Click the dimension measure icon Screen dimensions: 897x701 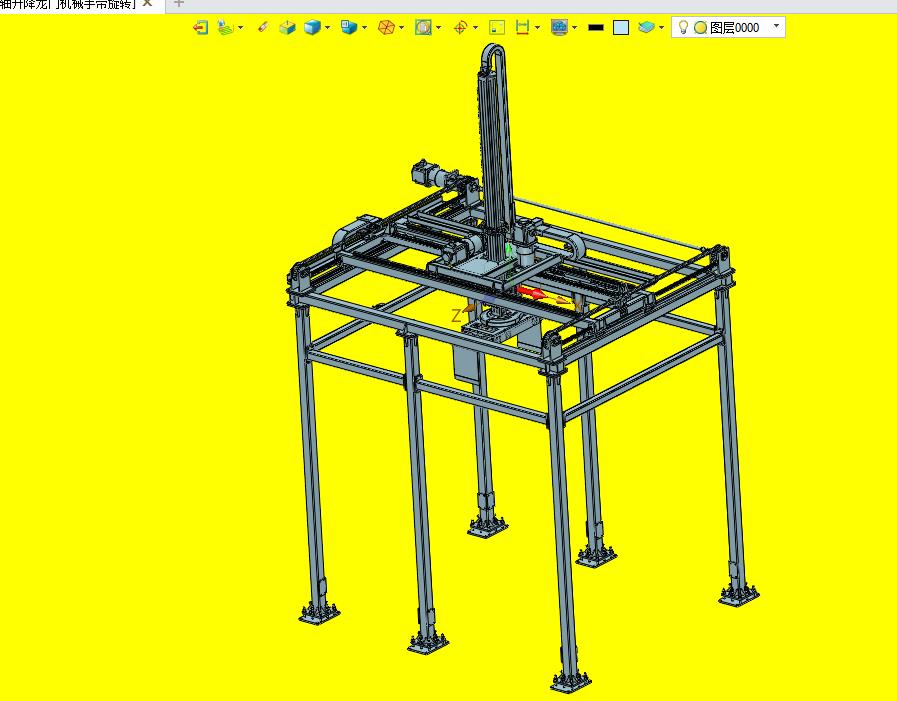click(522, 27)
